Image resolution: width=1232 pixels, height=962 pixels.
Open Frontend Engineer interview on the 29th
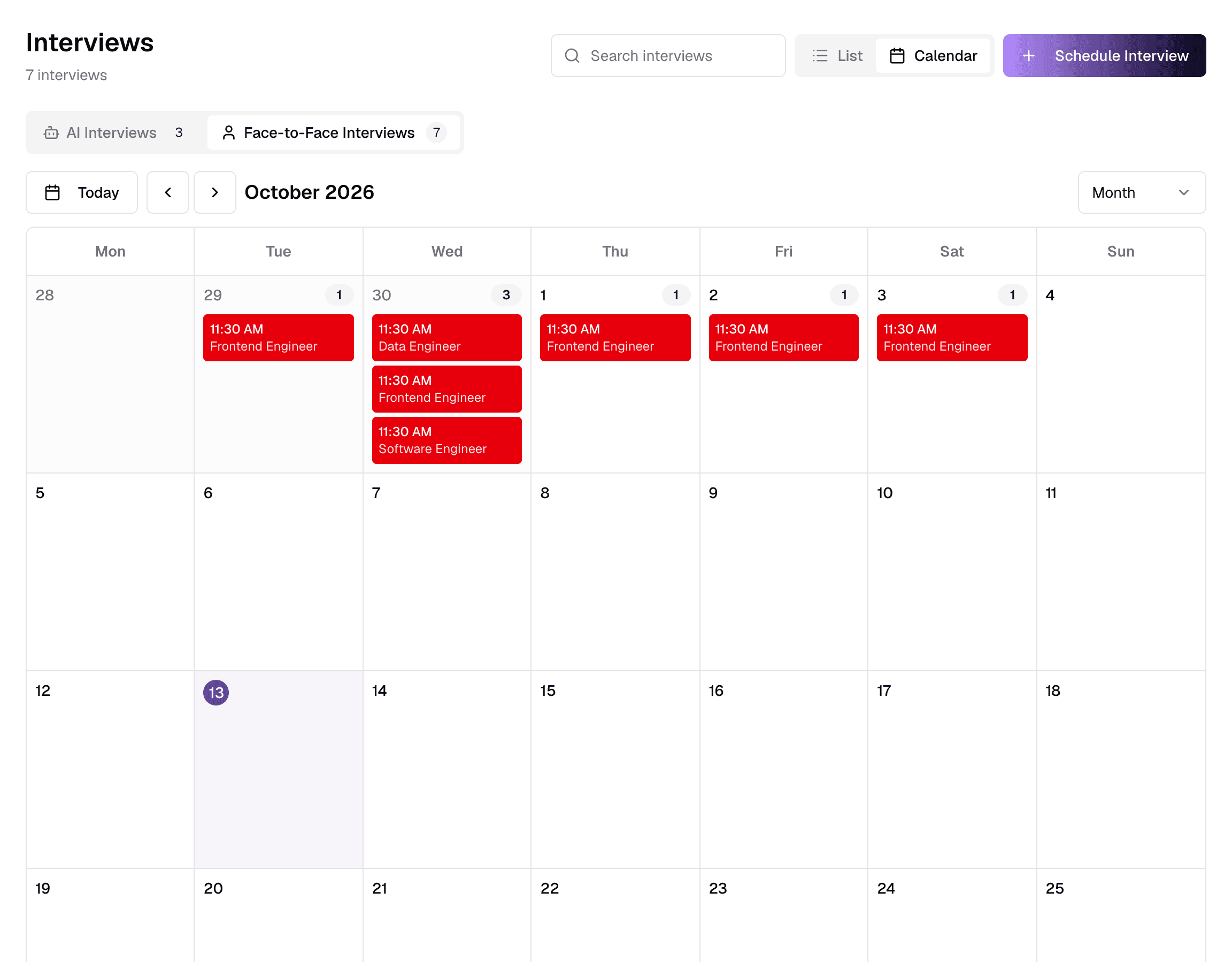pyautogui.click(x=278, y=337)
